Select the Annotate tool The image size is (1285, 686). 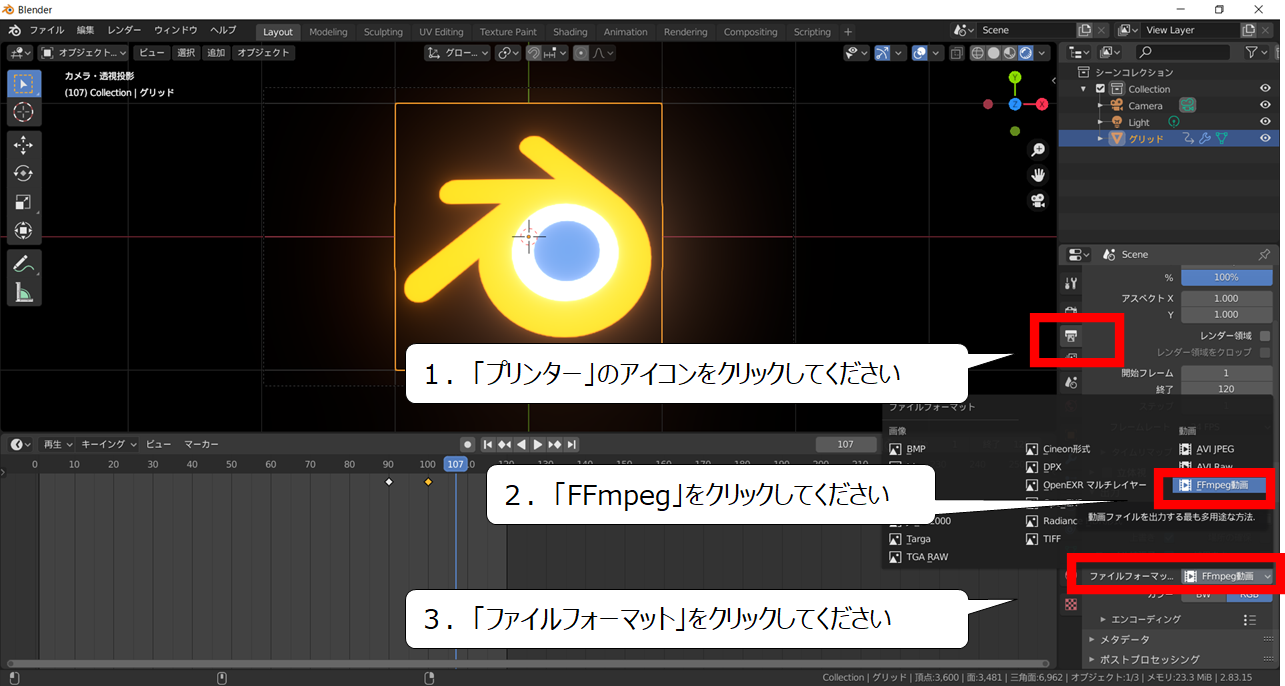[x=24, y=264]
